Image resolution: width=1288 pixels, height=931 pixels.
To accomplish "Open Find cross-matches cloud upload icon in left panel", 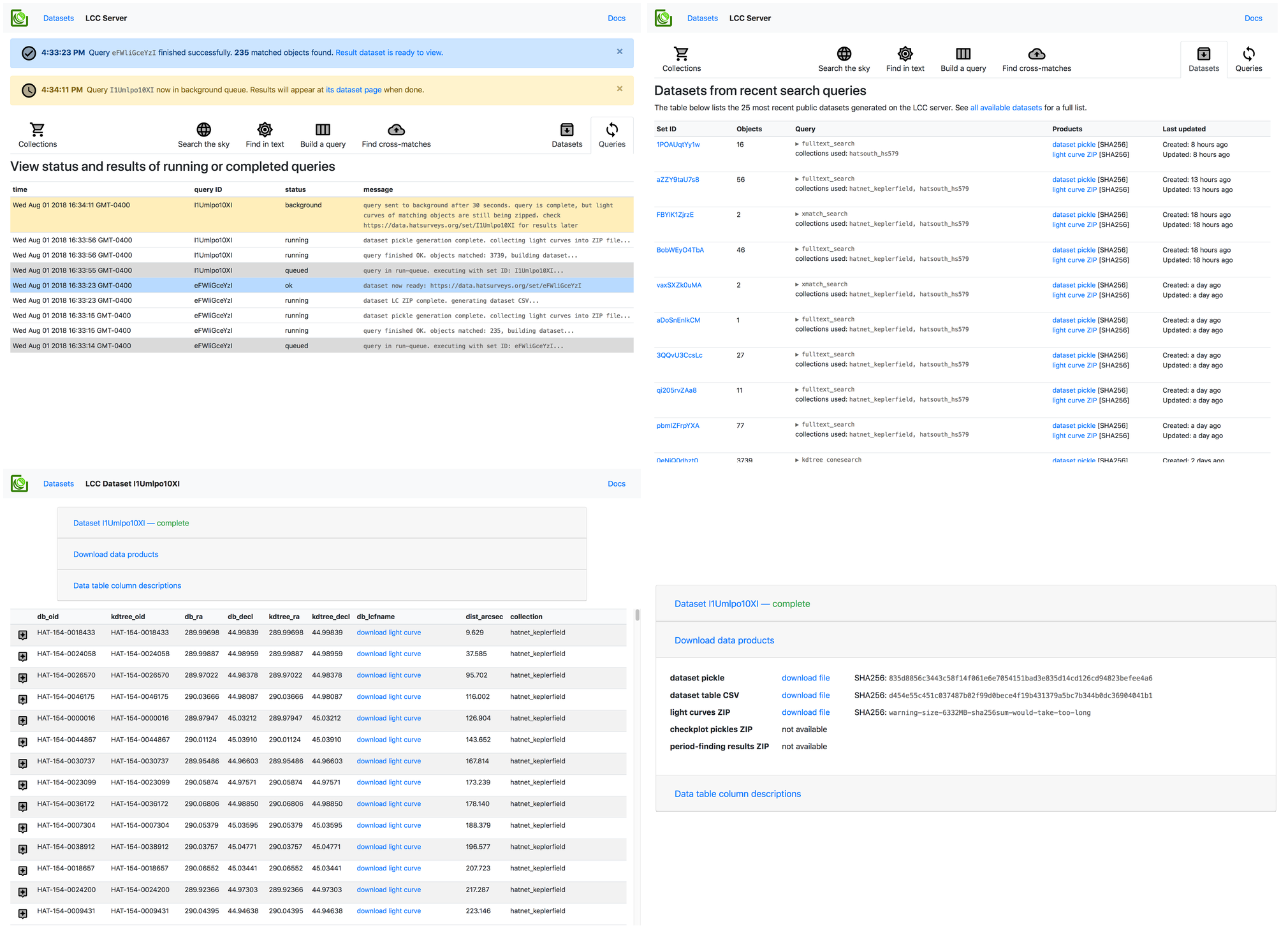I will (x=396, y=130).
